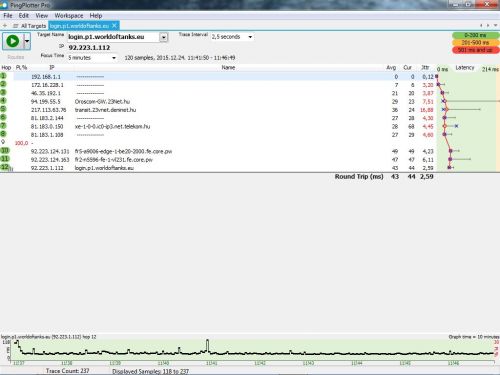Toggle the hop 11 green number icon

[5, 159]
